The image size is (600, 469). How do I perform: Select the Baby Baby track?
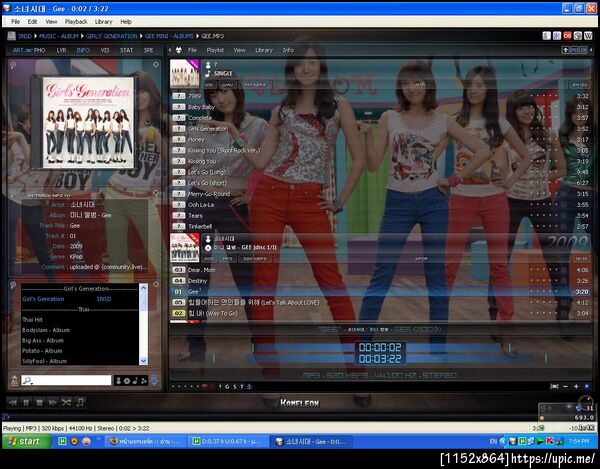[380, 107]
